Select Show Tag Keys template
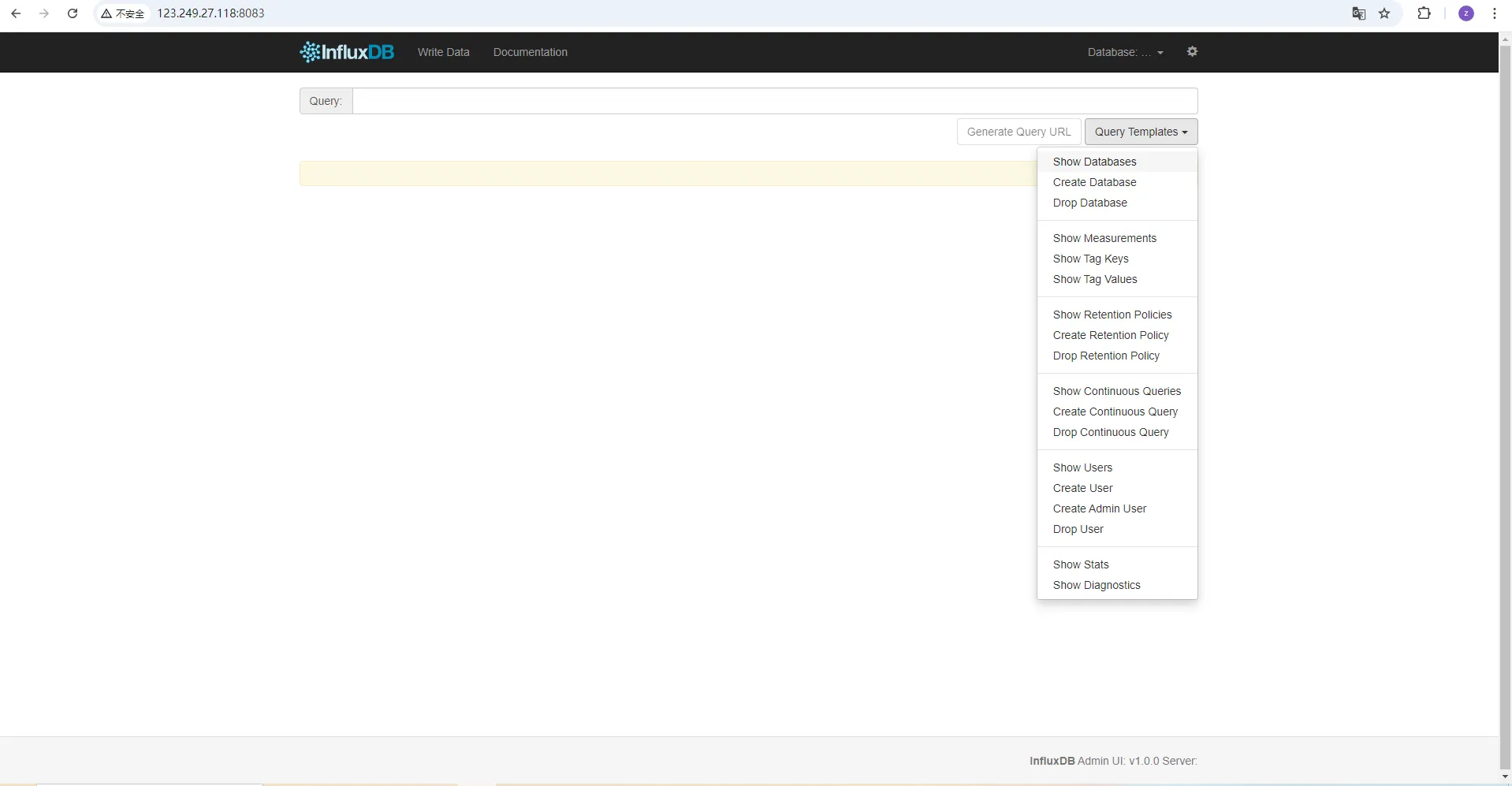 1117,259
